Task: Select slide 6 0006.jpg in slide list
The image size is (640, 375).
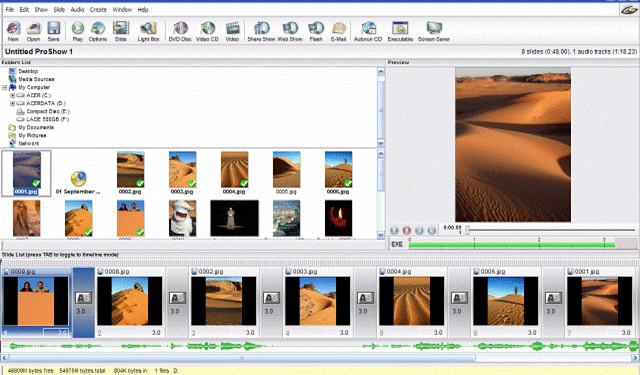Action: [505, 302]
